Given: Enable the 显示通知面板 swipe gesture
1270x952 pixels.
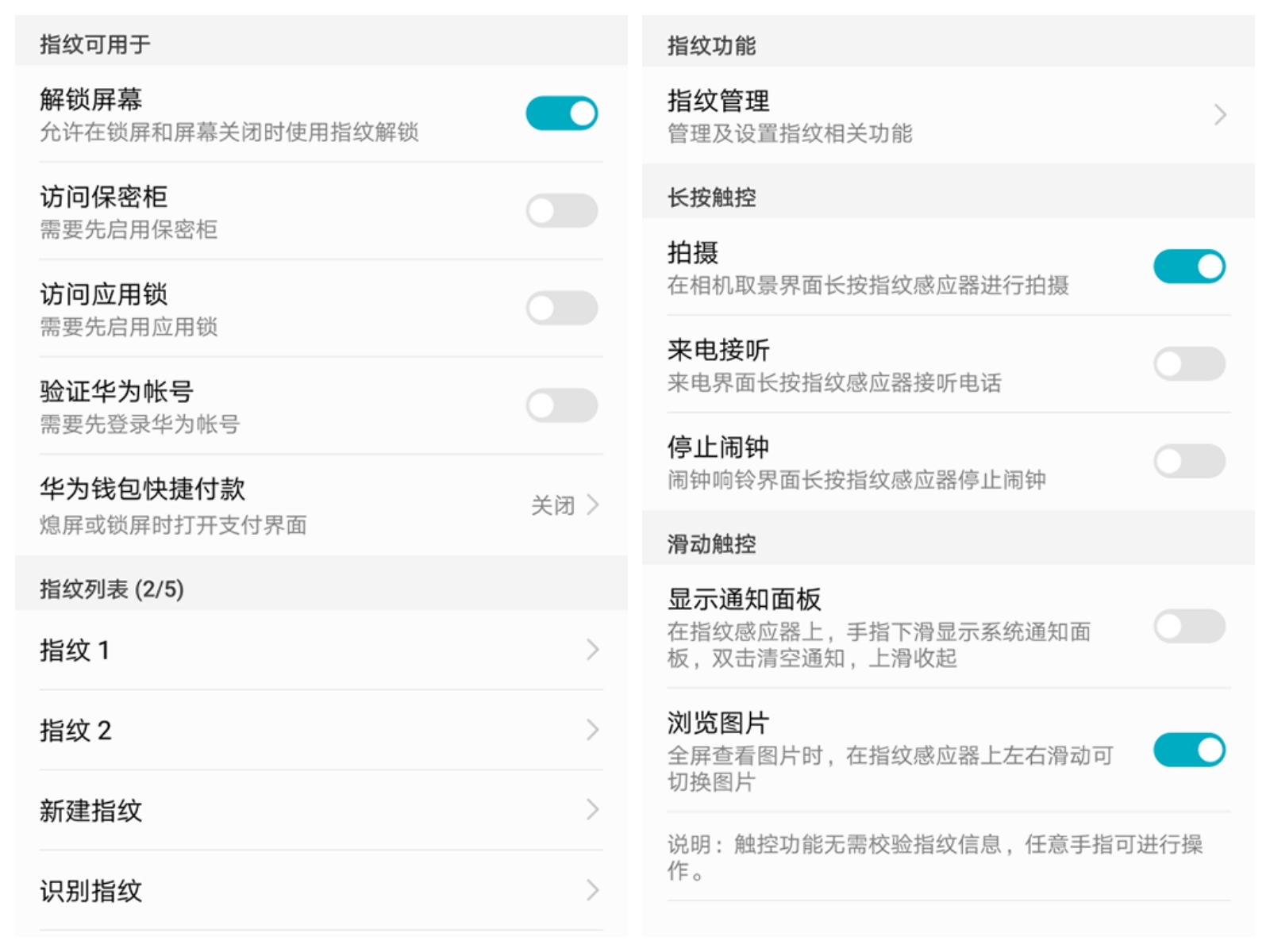Looking at the screenshot, I should (x=1190, y=627).
